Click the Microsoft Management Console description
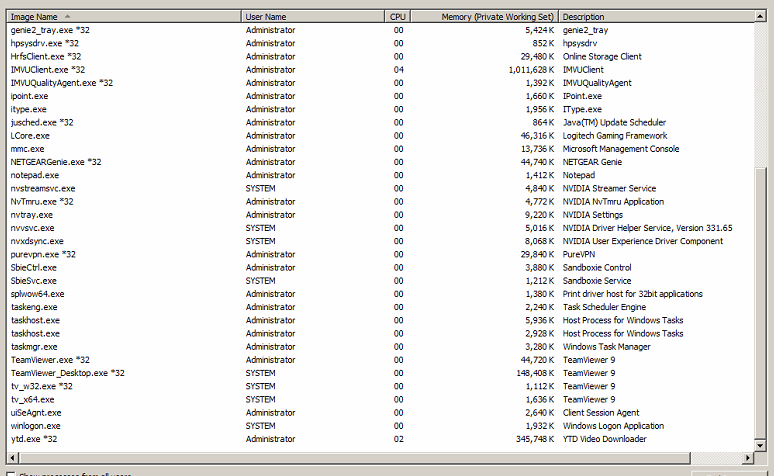This screenshot has width=774, height=476. pos(620,149)
